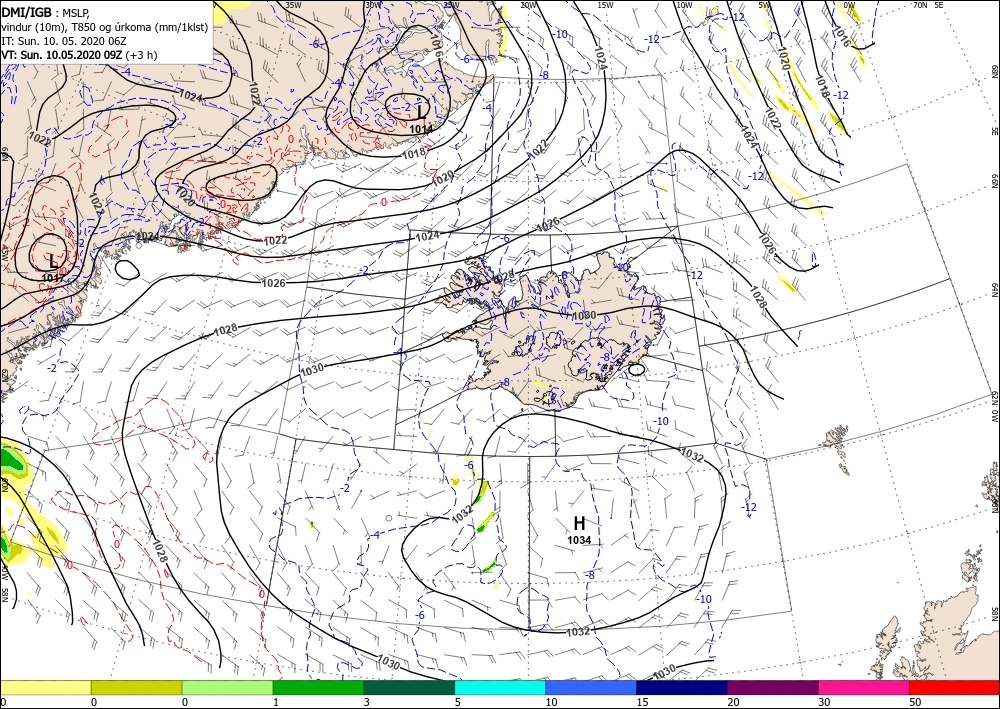Click the olive yellow legend swatch
The width and height of the screenshot is (1000, 709).
coord(136,687)
